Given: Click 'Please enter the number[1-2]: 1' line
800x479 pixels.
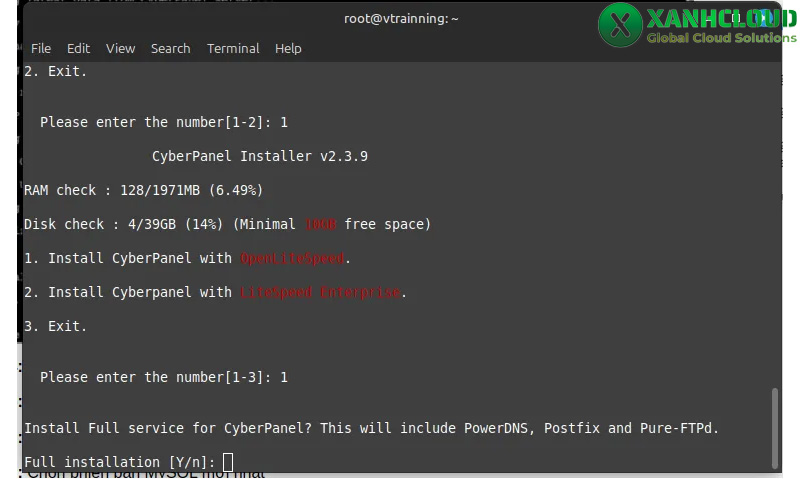Looking at the screenshot, I should coord(164,122).
